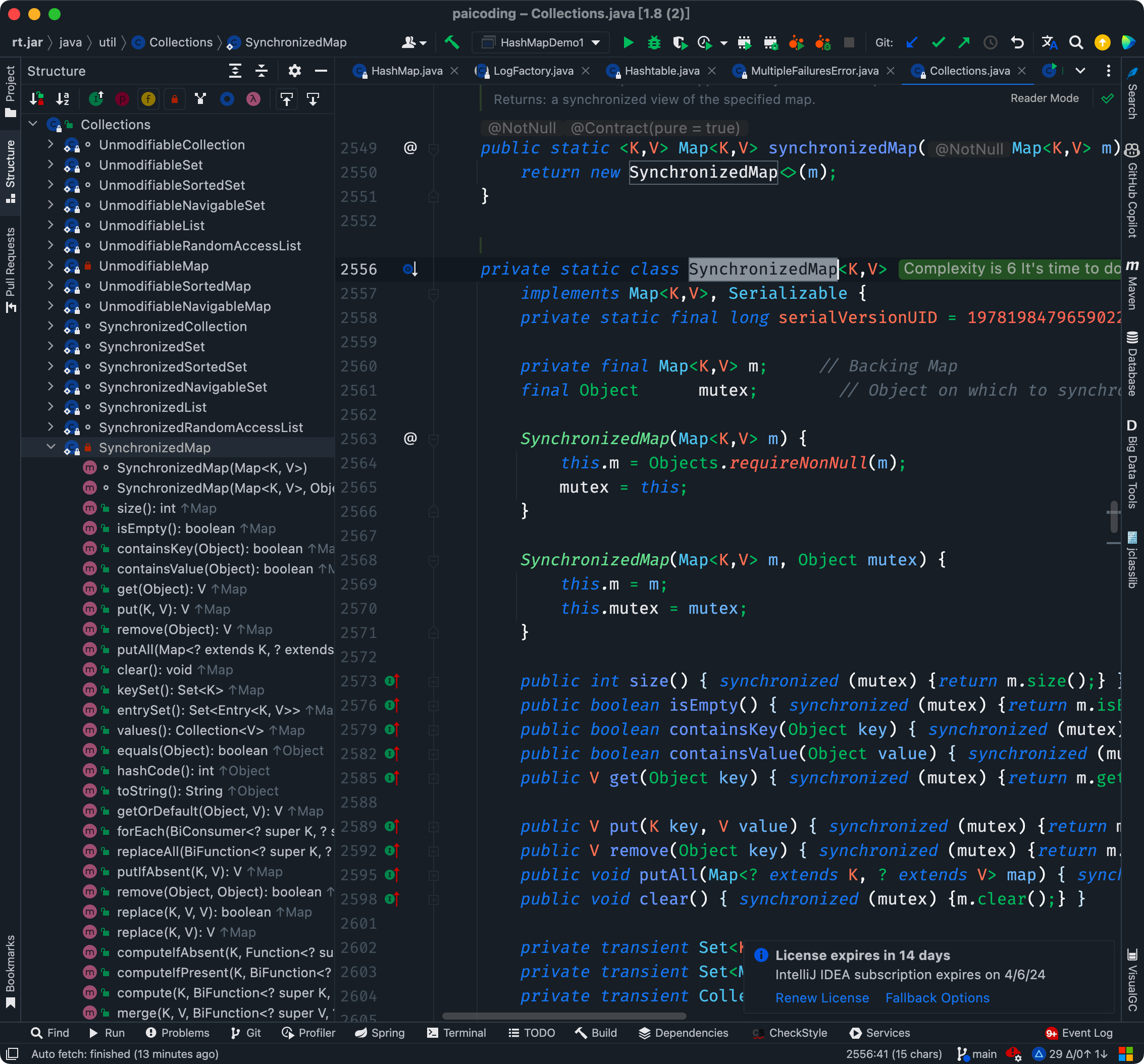Viewport: 1144px width, 1064px height.
Task: Toggle the lambda filter in Structure panel
Action: pos(253,99)
